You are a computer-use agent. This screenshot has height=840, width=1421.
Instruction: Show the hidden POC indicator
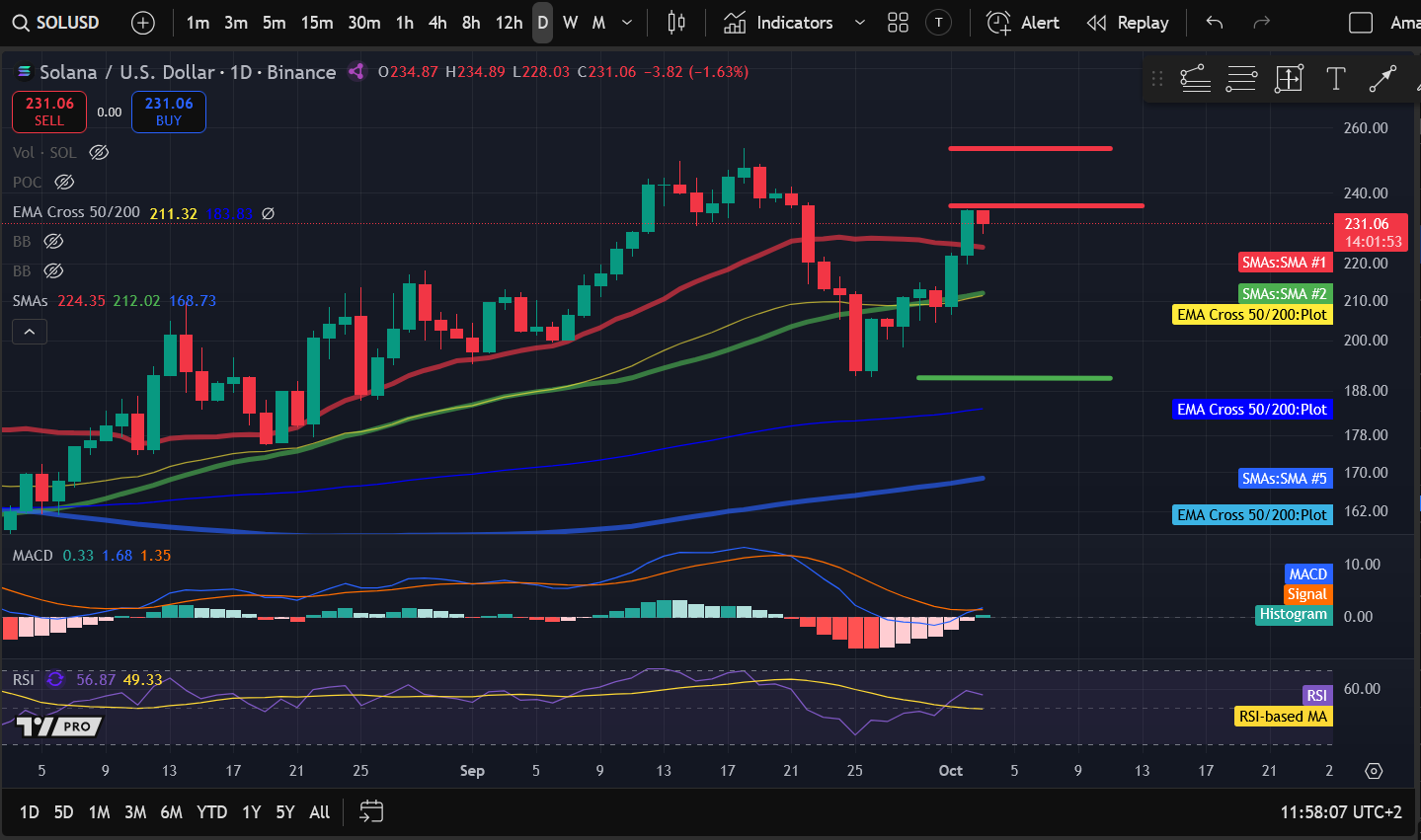(x=64, y=182)
